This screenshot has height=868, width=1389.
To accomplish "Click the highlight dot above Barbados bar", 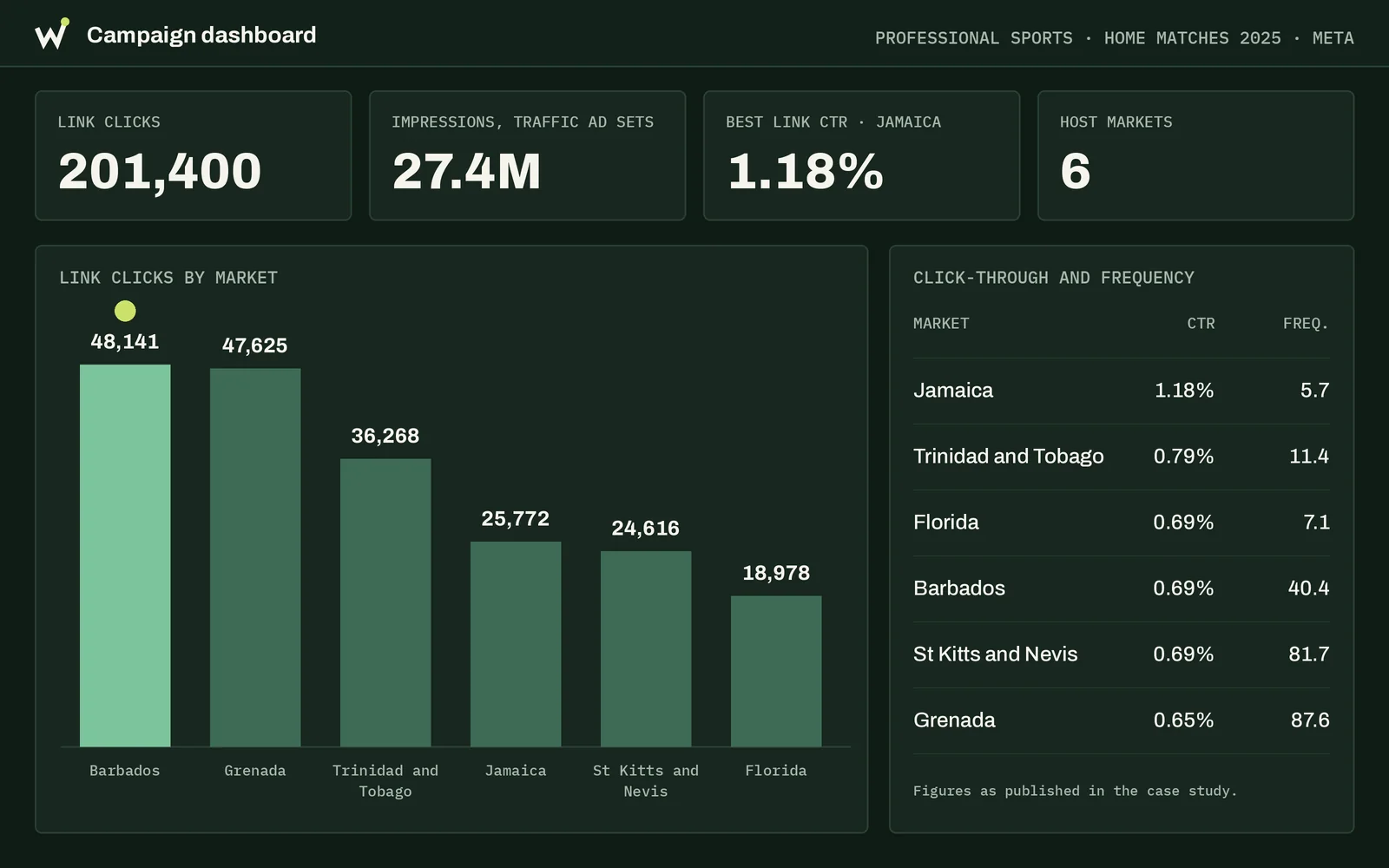I will [x=125, y=311].
